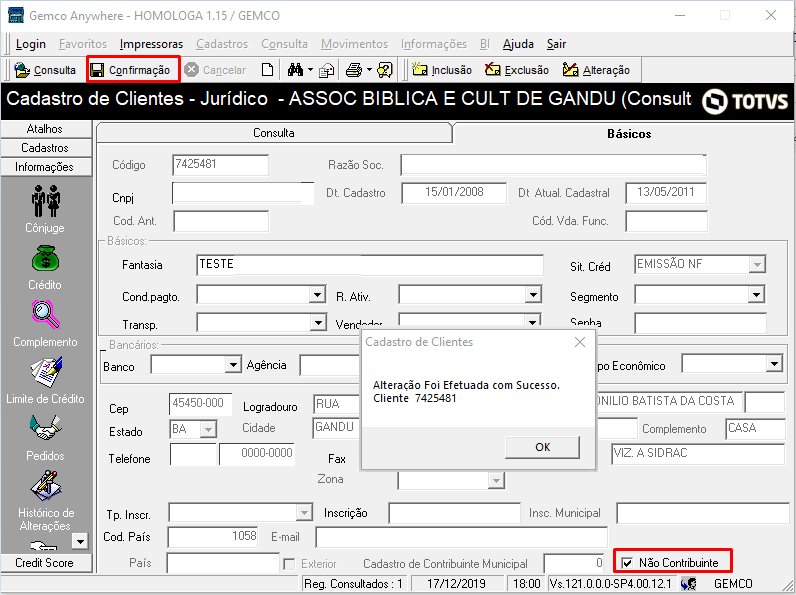796x595 pixels.
Task: Click the Cadastros sidebar header
Action: click(x=46, y=148)
